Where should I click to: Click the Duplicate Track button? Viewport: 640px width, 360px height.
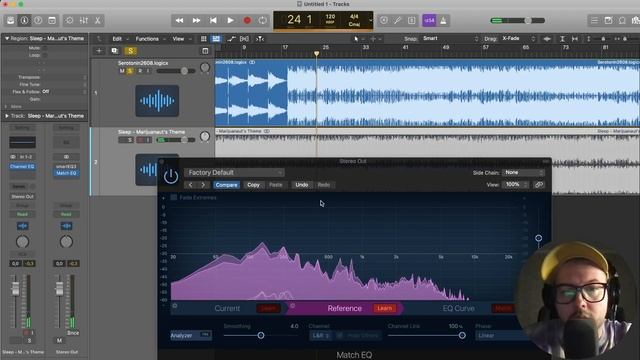pyautogui.click(x=115, y=51)
